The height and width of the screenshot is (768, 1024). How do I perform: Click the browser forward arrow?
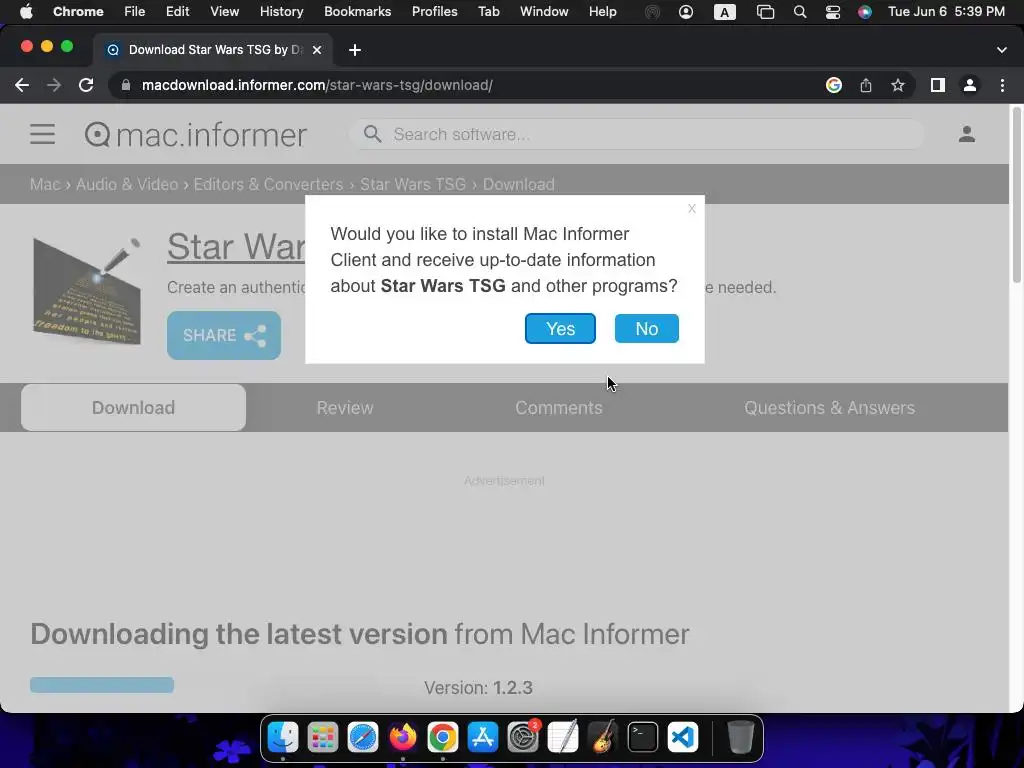point(54,85)
